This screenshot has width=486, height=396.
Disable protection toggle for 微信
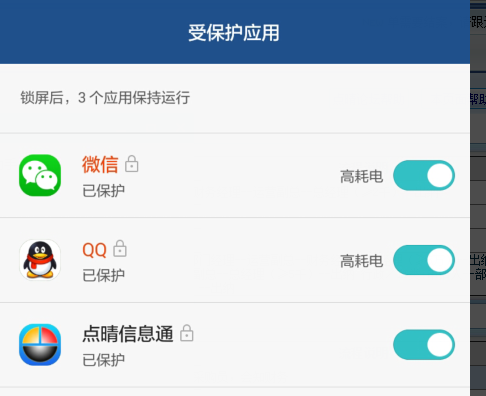(424, 175)
